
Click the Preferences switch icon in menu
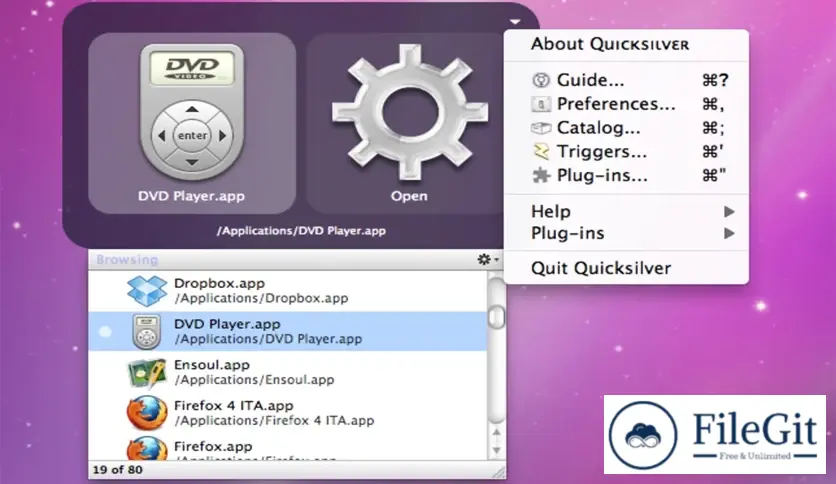point(541,104)
